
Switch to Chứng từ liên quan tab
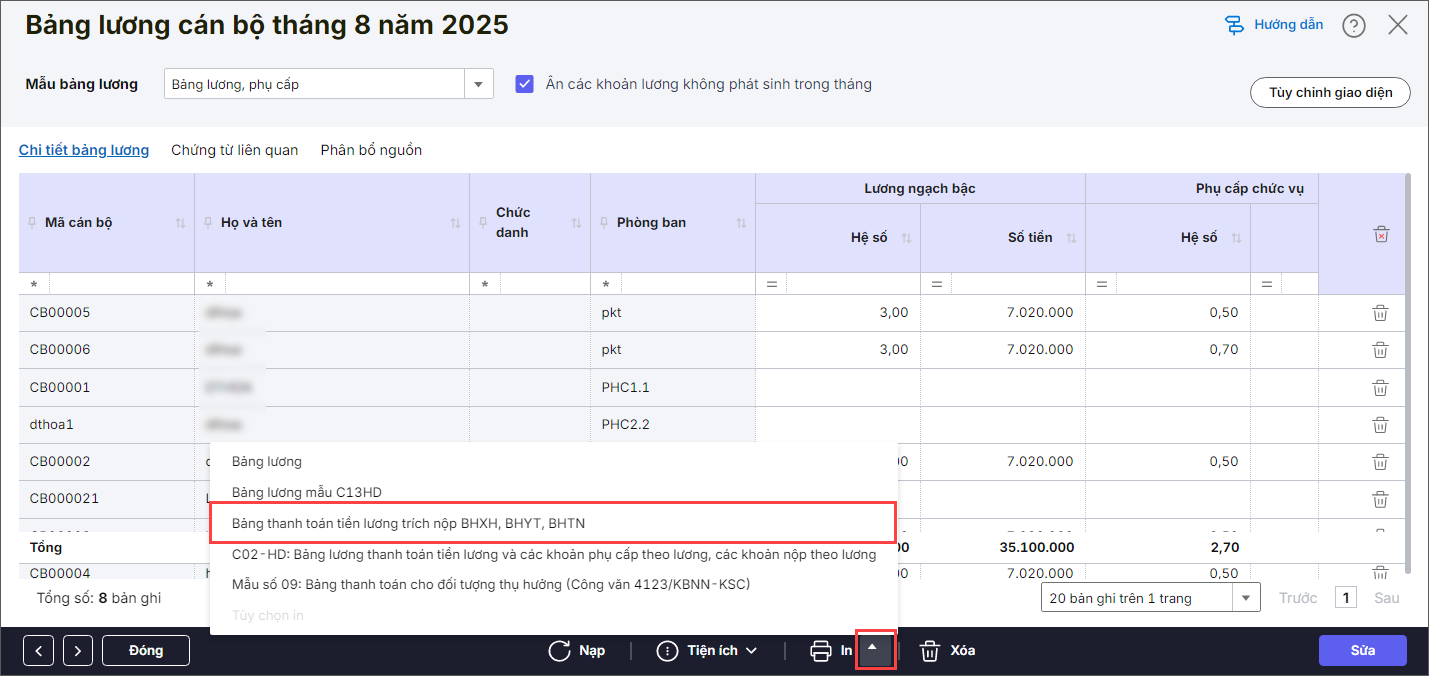tap(234, 150)
